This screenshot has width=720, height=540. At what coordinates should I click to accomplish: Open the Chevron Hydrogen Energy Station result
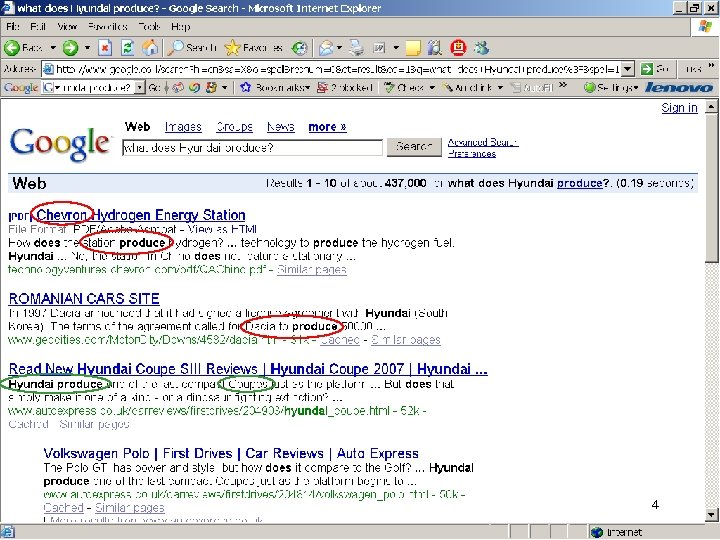[141, 215]
